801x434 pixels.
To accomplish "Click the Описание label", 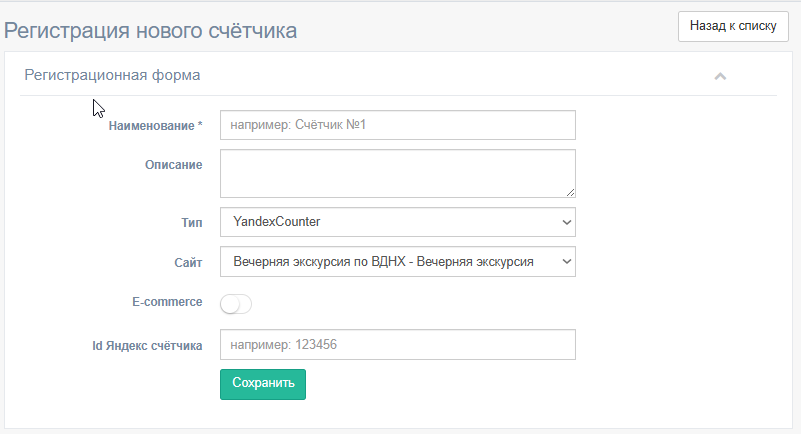I will click(x=174, y=165).
